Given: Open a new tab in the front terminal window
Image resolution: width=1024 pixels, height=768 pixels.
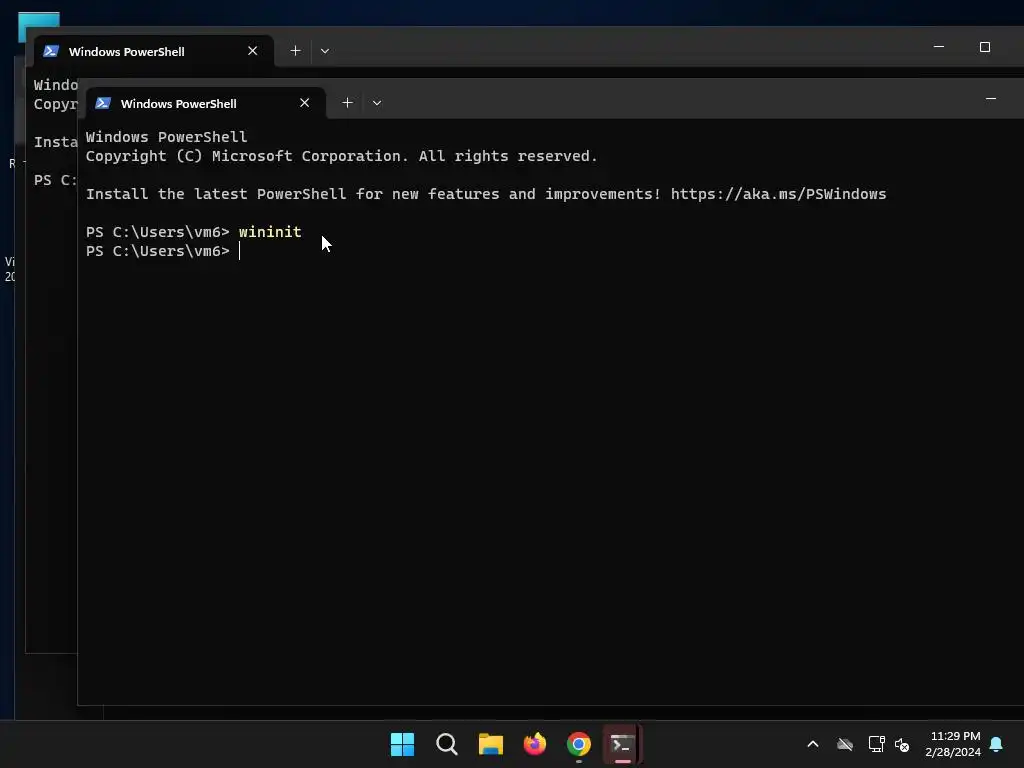Looking at the screenshot, I should click(x=347, y=103).
